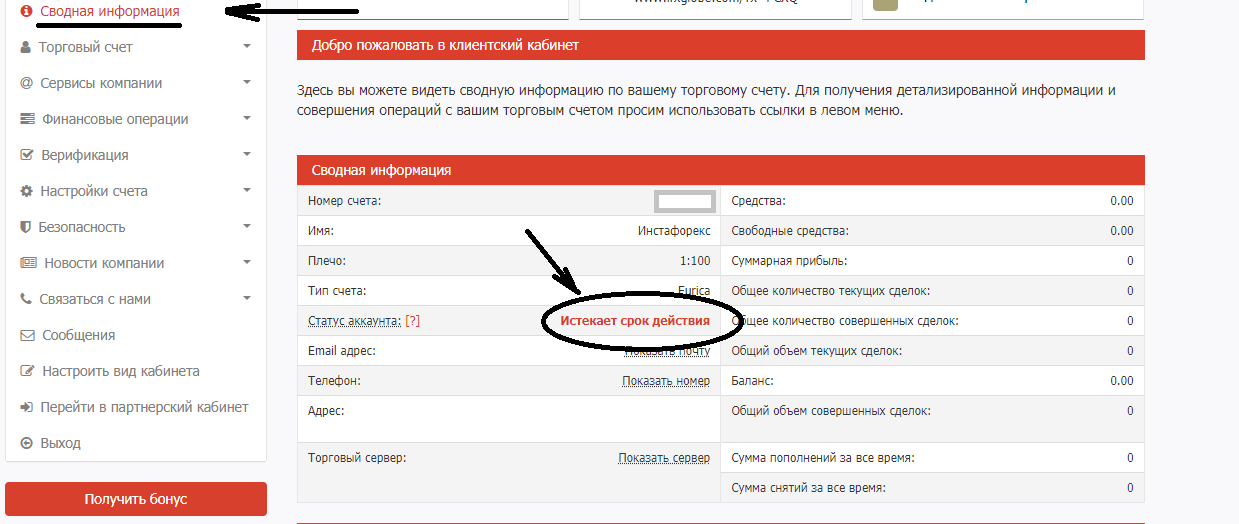Click the Показать сервер link
This screenshot has width=1239, height=524.
[x=663, y=458]
